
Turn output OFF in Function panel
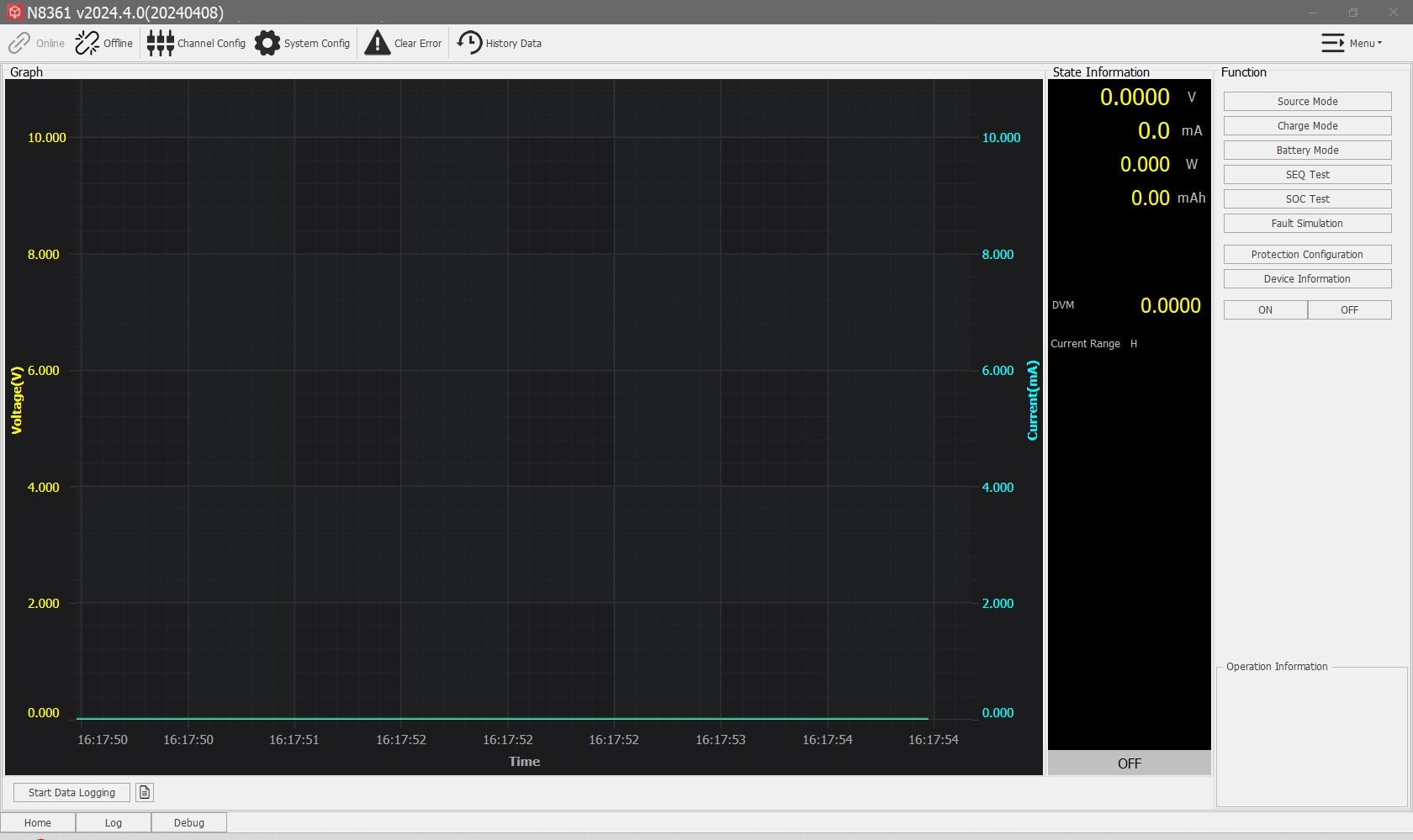coord(1349,310)
